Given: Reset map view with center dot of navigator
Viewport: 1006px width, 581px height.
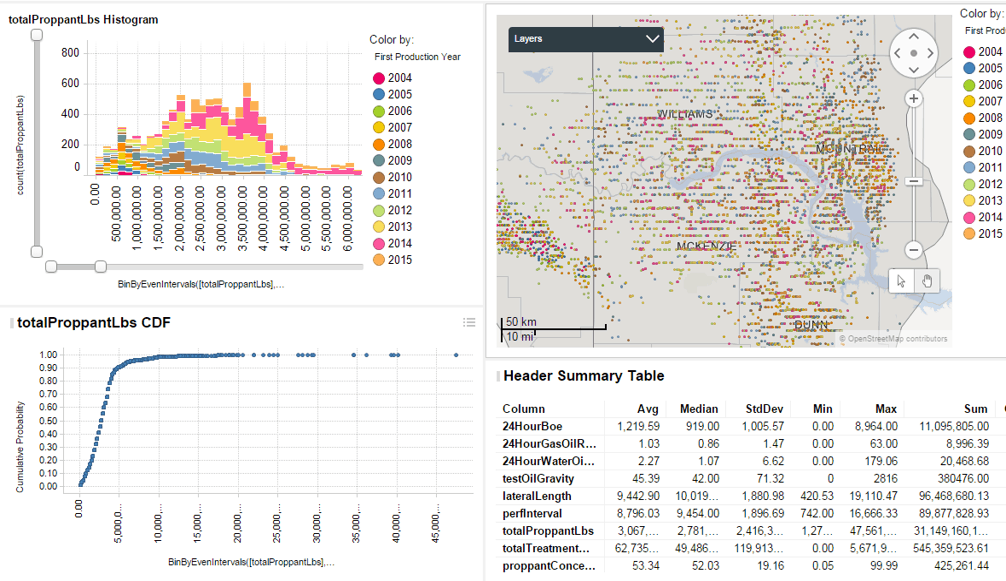Looking at the screenshot, I should point(914,53).
